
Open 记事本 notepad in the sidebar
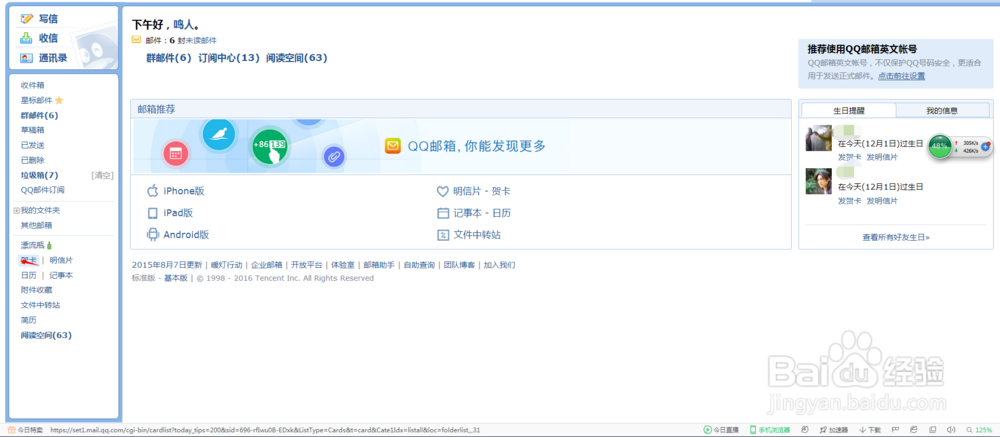tap(61, 276)
